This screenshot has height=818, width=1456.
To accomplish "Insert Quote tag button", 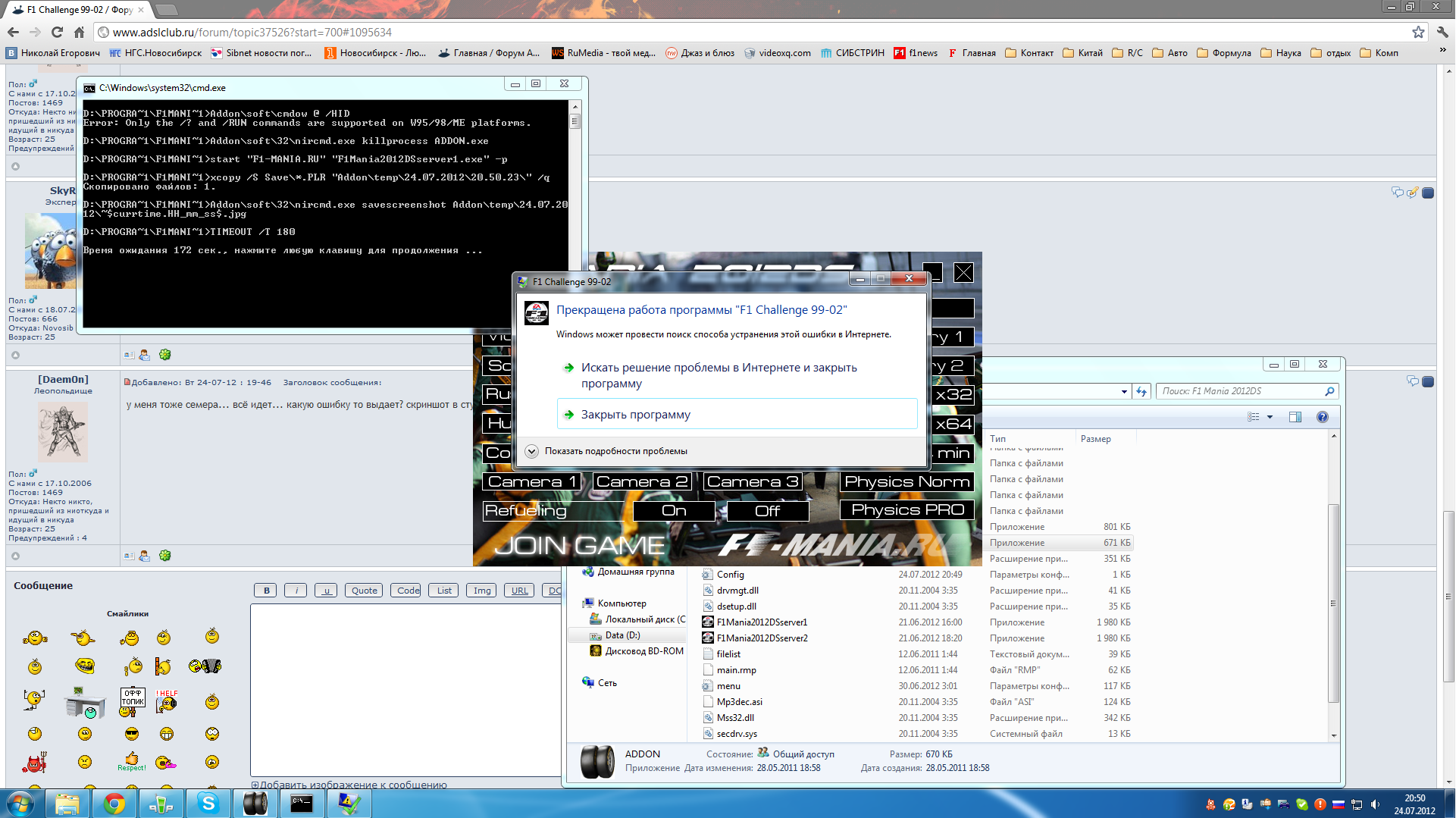I will [x=364, y=591].
